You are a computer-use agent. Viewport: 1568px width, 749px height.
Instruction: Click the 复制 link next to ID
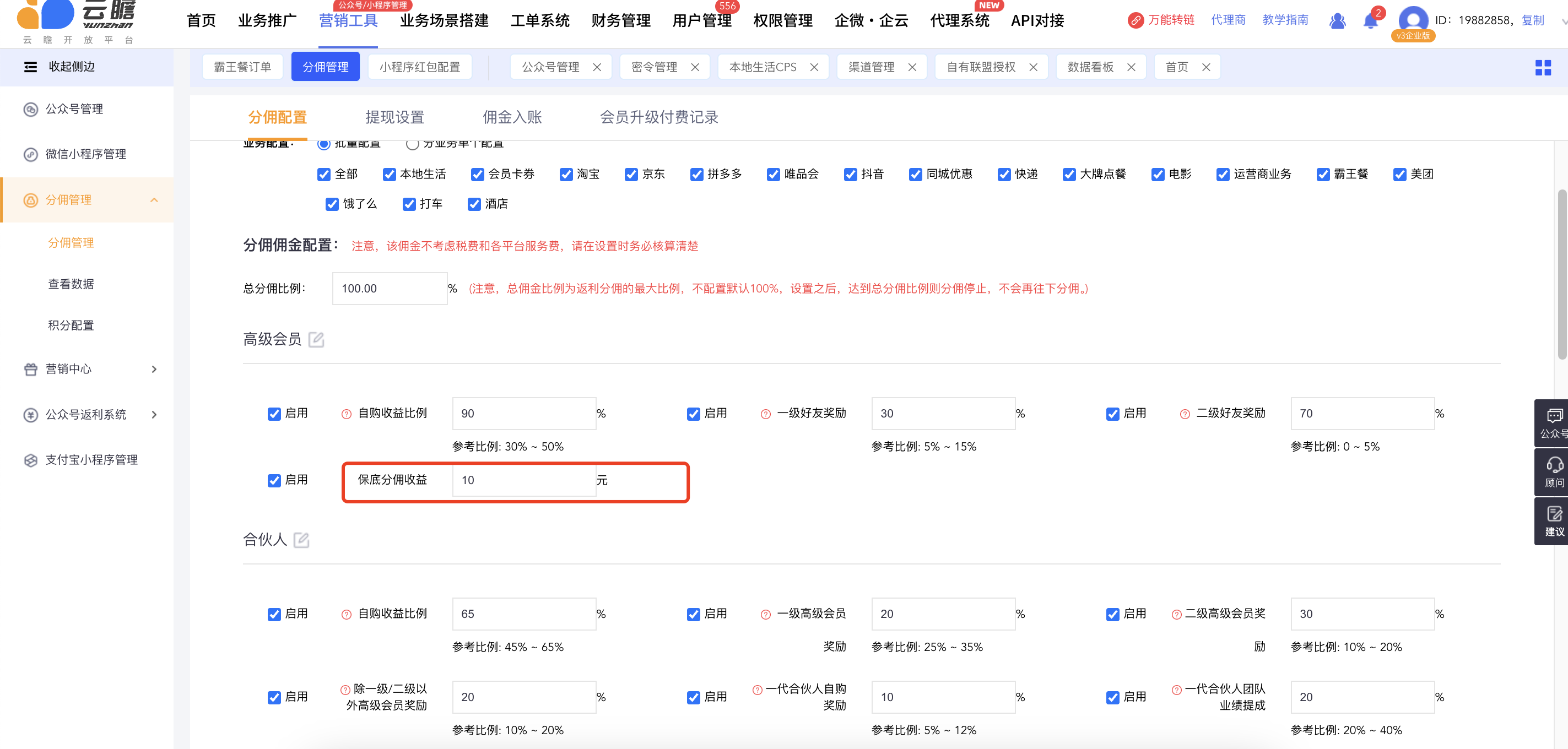(x=1532, y=21)
